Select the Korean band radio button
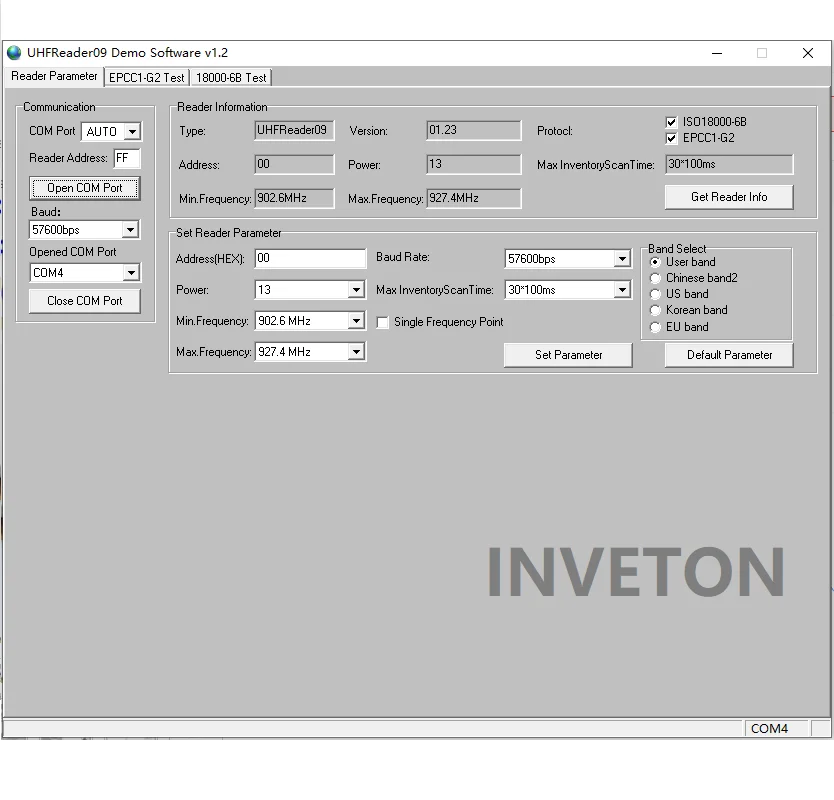This screenshot has height=800, width=834. tap(655, 311)
